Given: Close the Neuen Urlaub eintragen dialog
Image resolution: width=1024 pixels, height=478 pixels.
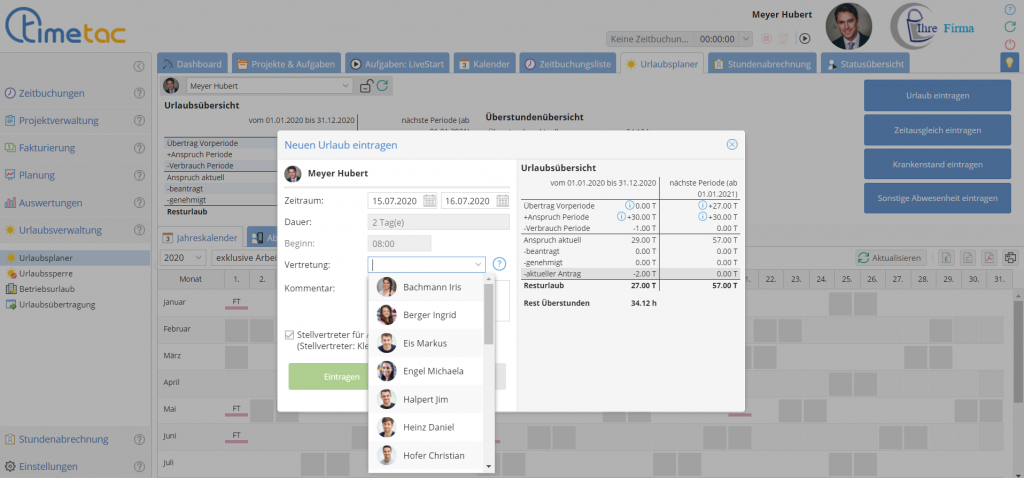Looking at the screenshot, I should coord(732,145).
